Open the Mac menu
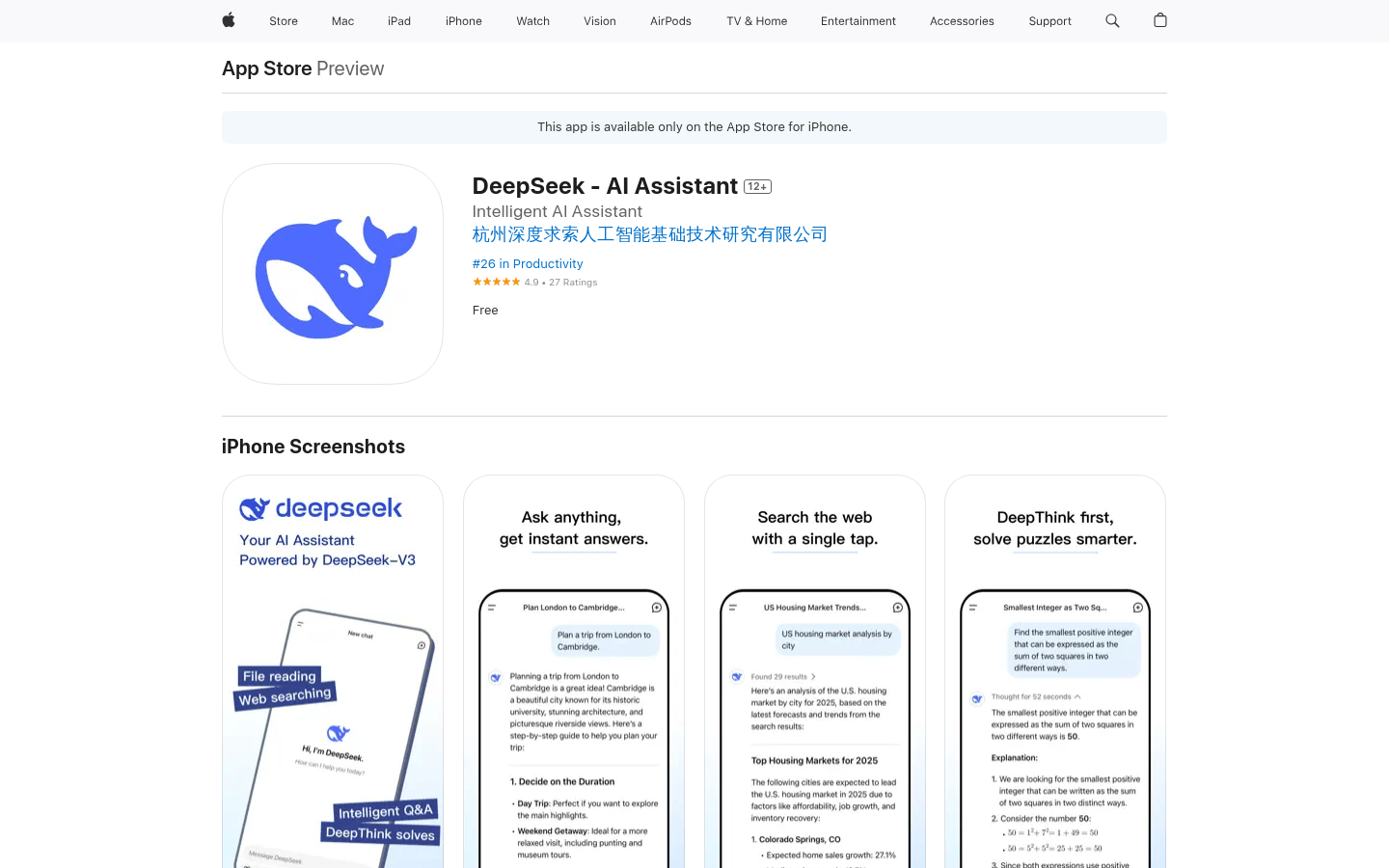The width and height of the screenshot is (1389, 868). (x=342, y=21)
